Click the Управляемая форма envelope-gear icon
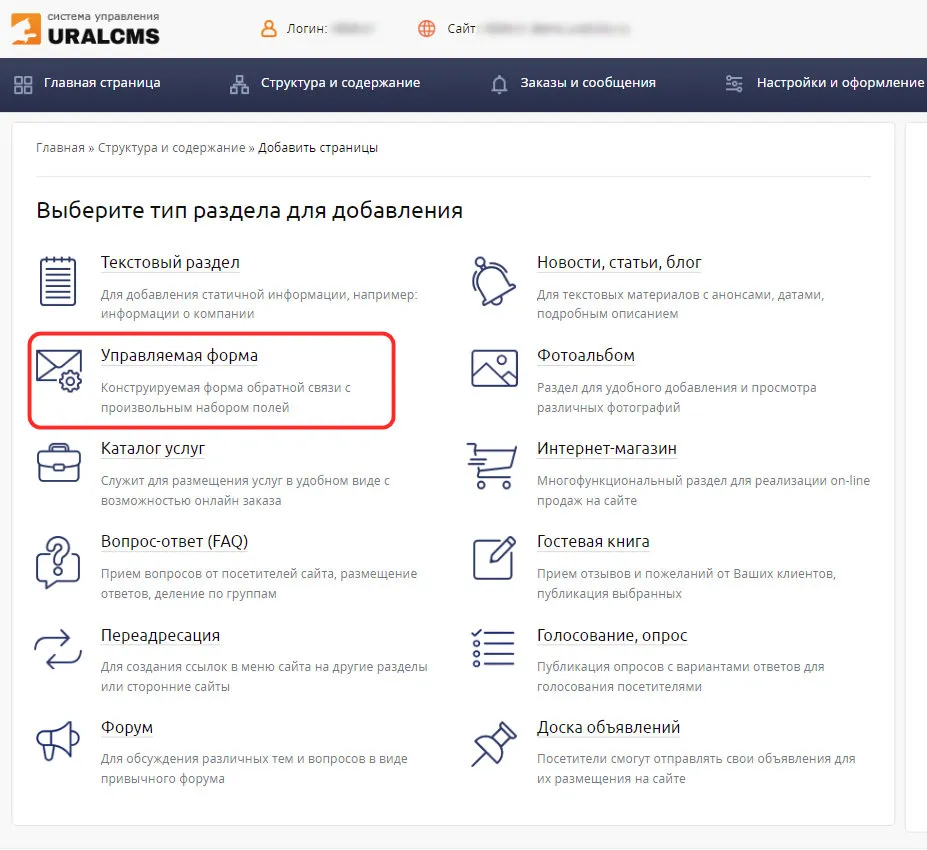 (59, 371)
